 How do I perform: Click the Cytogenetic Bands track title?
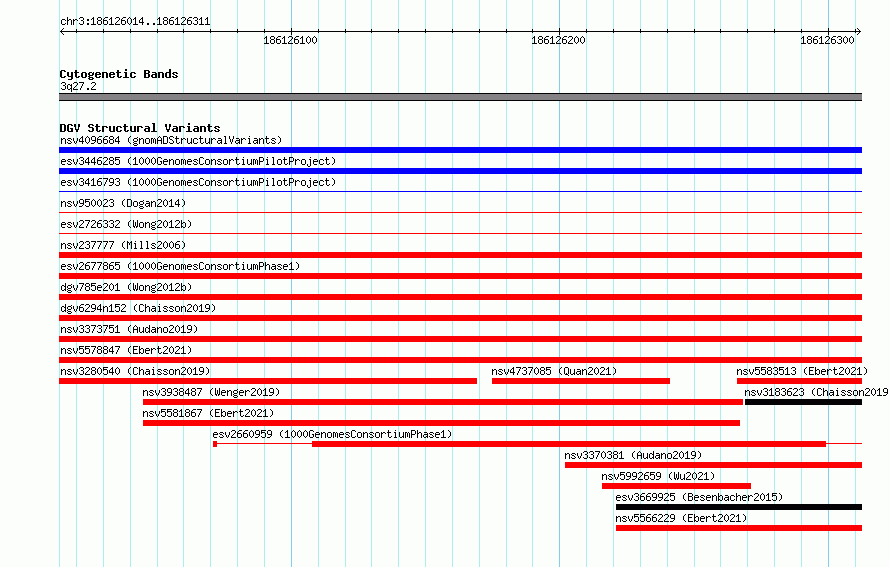tap(119, 74)
